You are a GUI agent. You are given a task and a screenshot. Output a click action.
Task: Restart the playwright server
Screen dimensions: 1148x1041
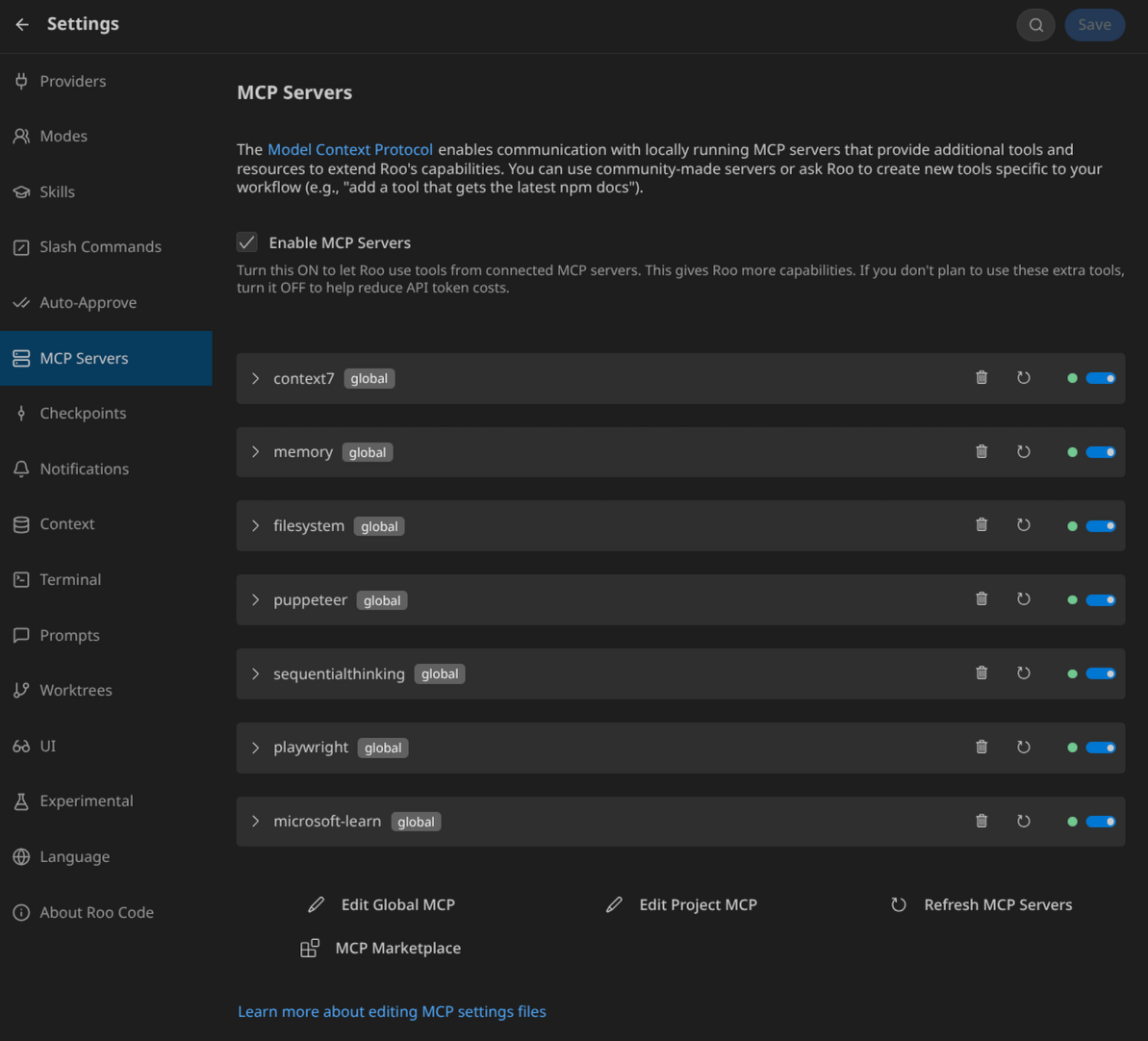(x=1024, y=748)
